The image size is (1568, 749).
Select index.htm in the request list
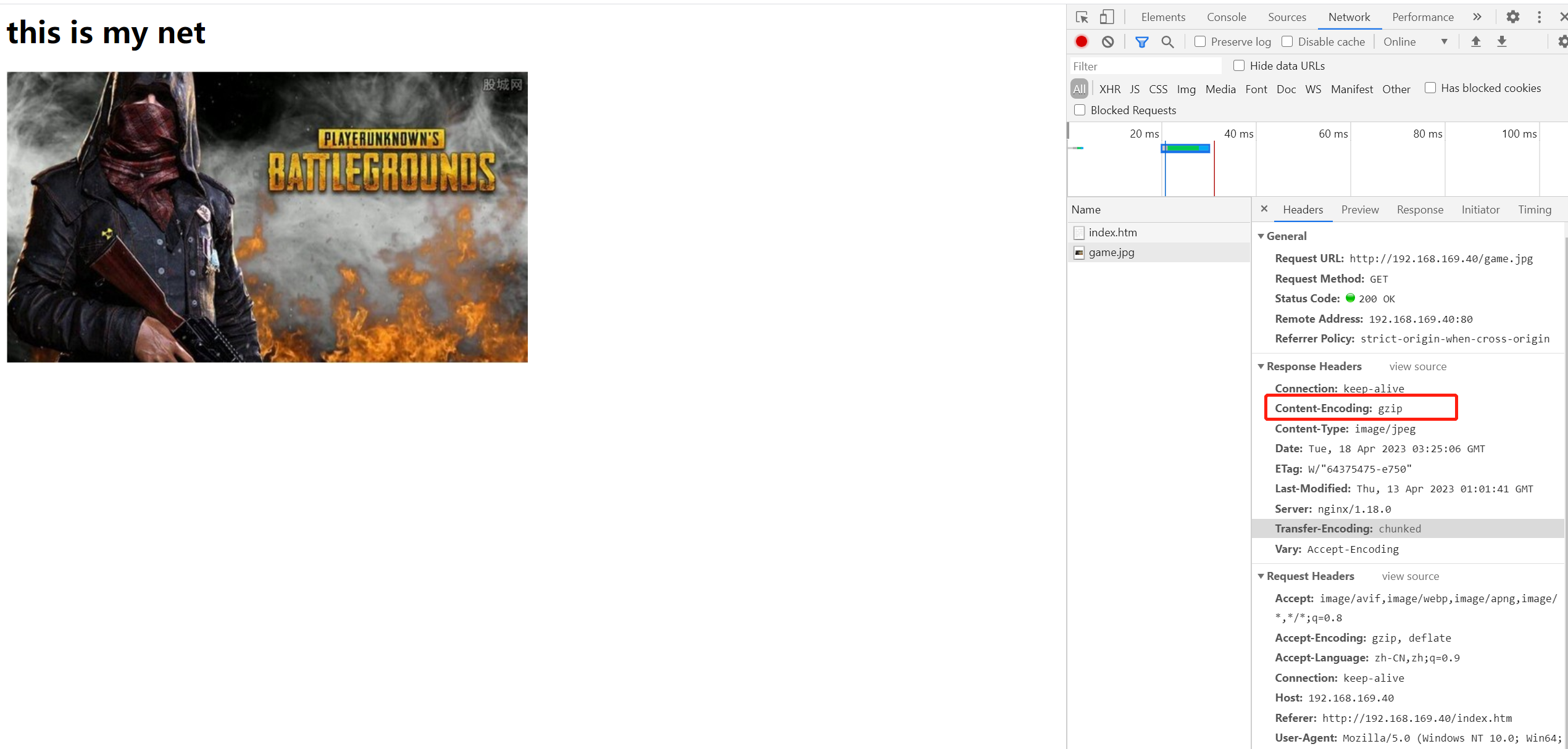coord(1112,233)
